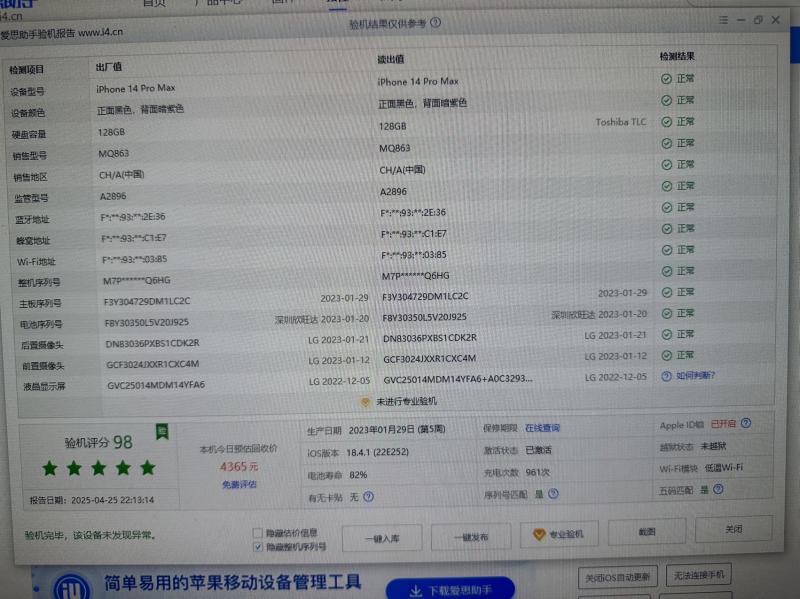Click the 读出值 F3Y304729DM1LC2C board serial
Screen dimensions: 800x599
point(426,296)
